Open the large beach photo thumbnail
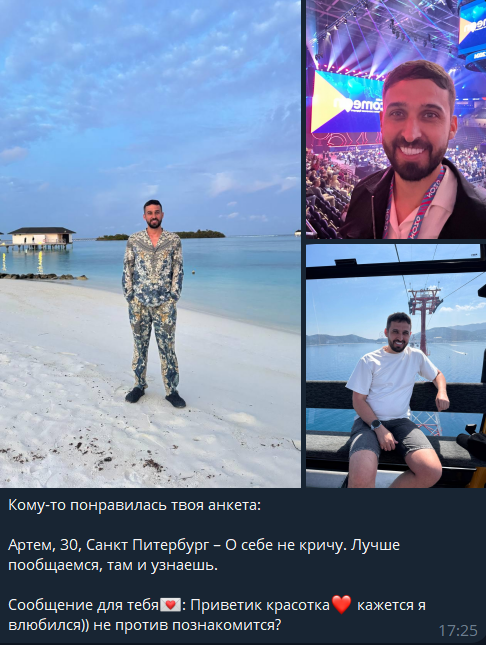Viewport: 486px width, 645px height. click(x=150, y=244)
